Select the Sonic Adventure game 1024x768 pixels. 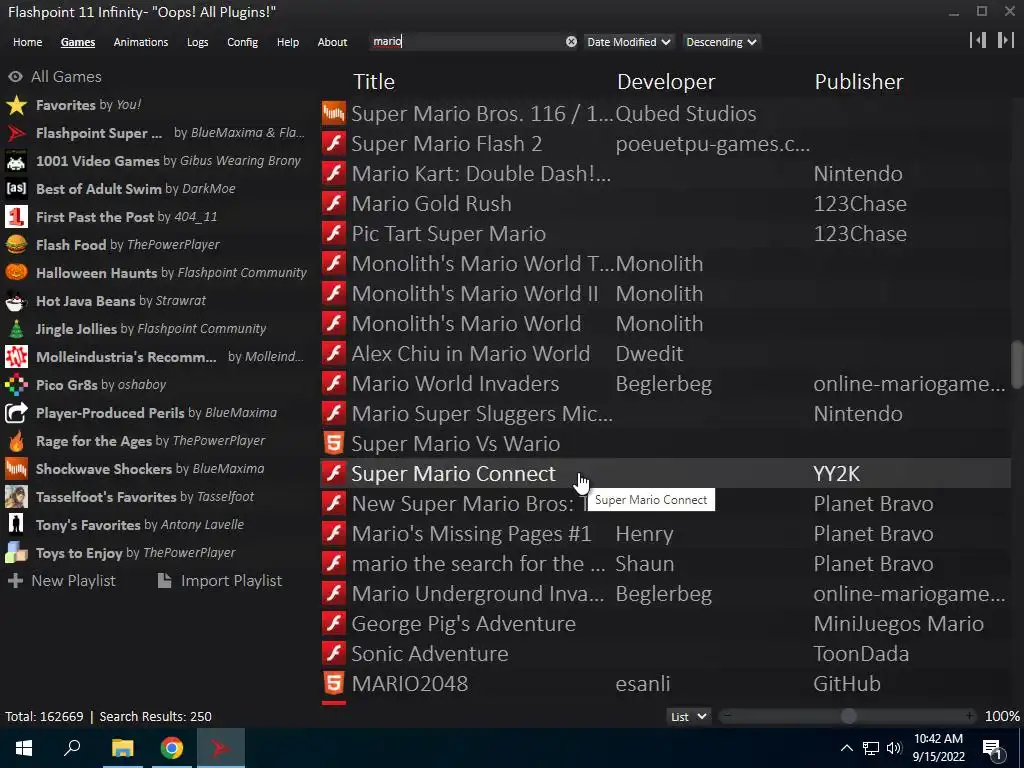point(665,654)
